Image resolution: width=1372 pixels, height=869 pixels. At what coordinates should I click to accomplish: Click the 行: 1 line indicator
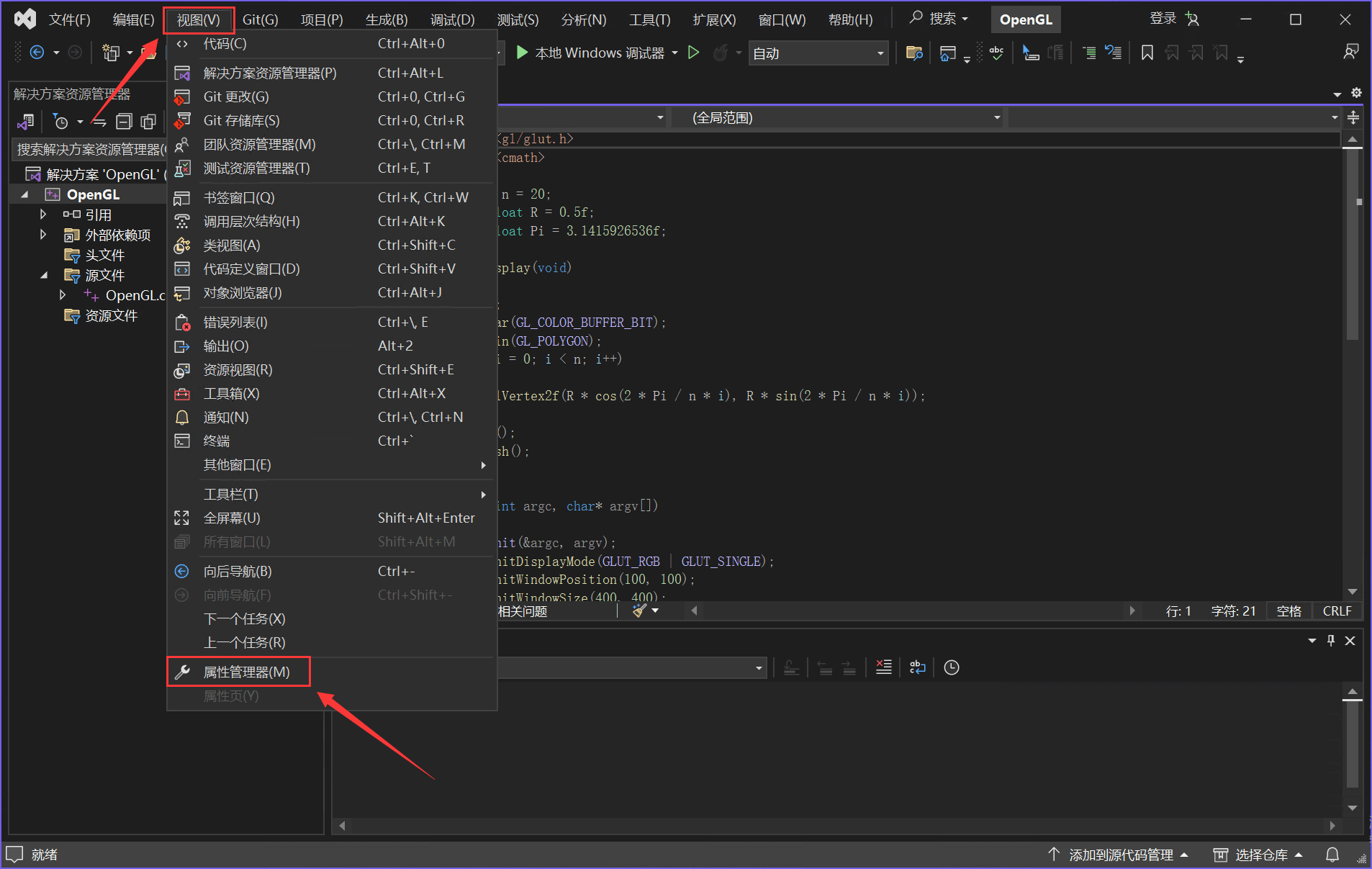pyautogui.click(x=1178, y=611)
